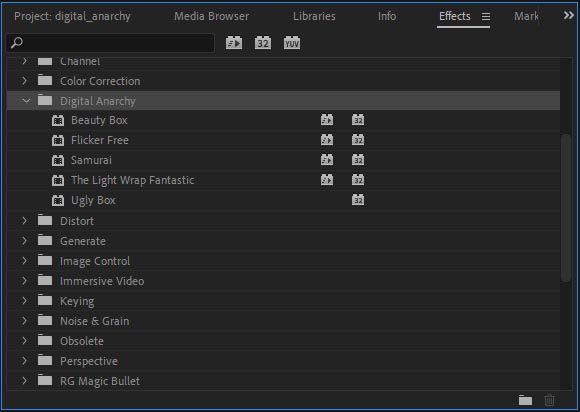Switch to the Project: digital_anarchy tab
Viewport: 580px width, 412px height.
[72, 16]
